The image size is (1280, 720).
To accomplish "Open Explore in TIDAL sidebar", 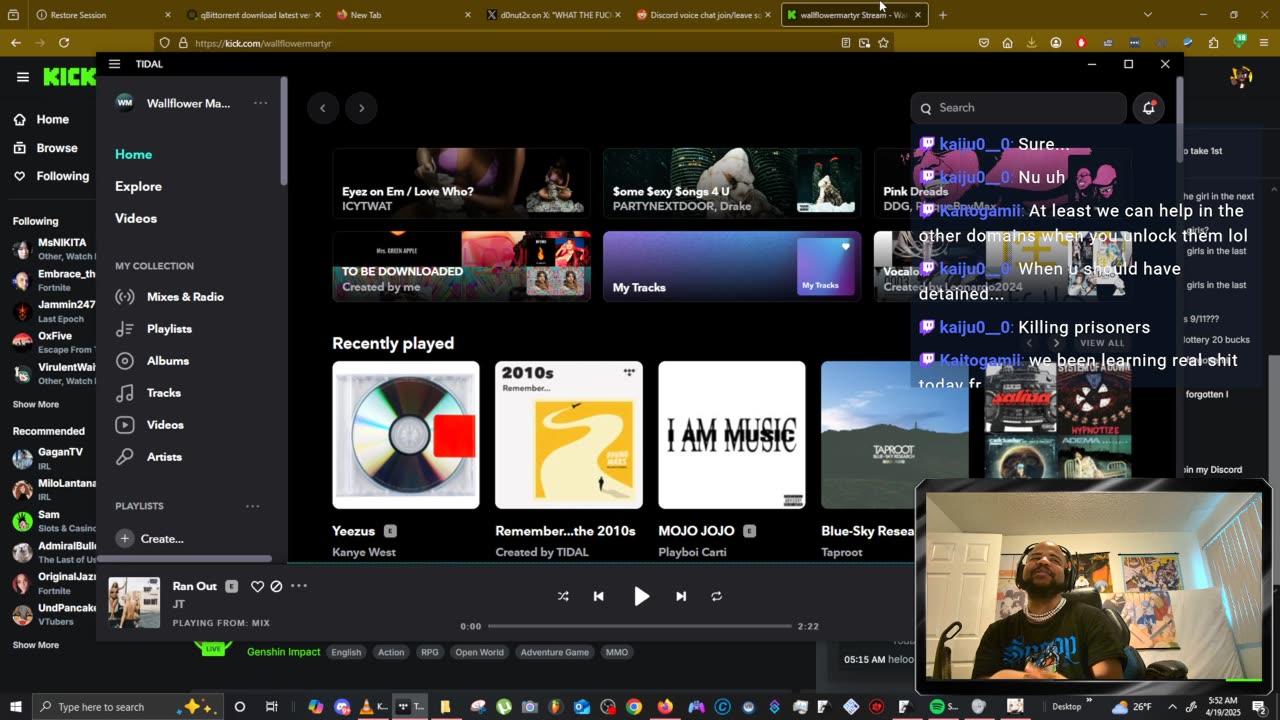I will 138,186.
